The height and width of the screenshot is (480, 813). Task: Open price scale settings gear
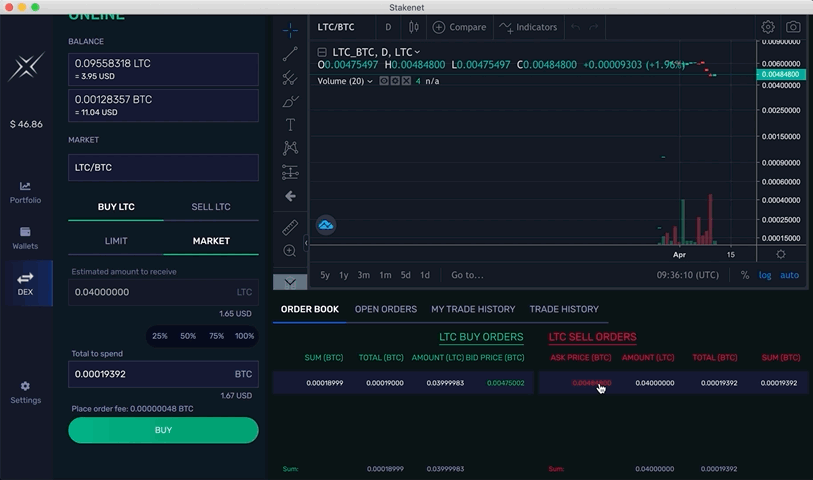[x=780, y=255]
